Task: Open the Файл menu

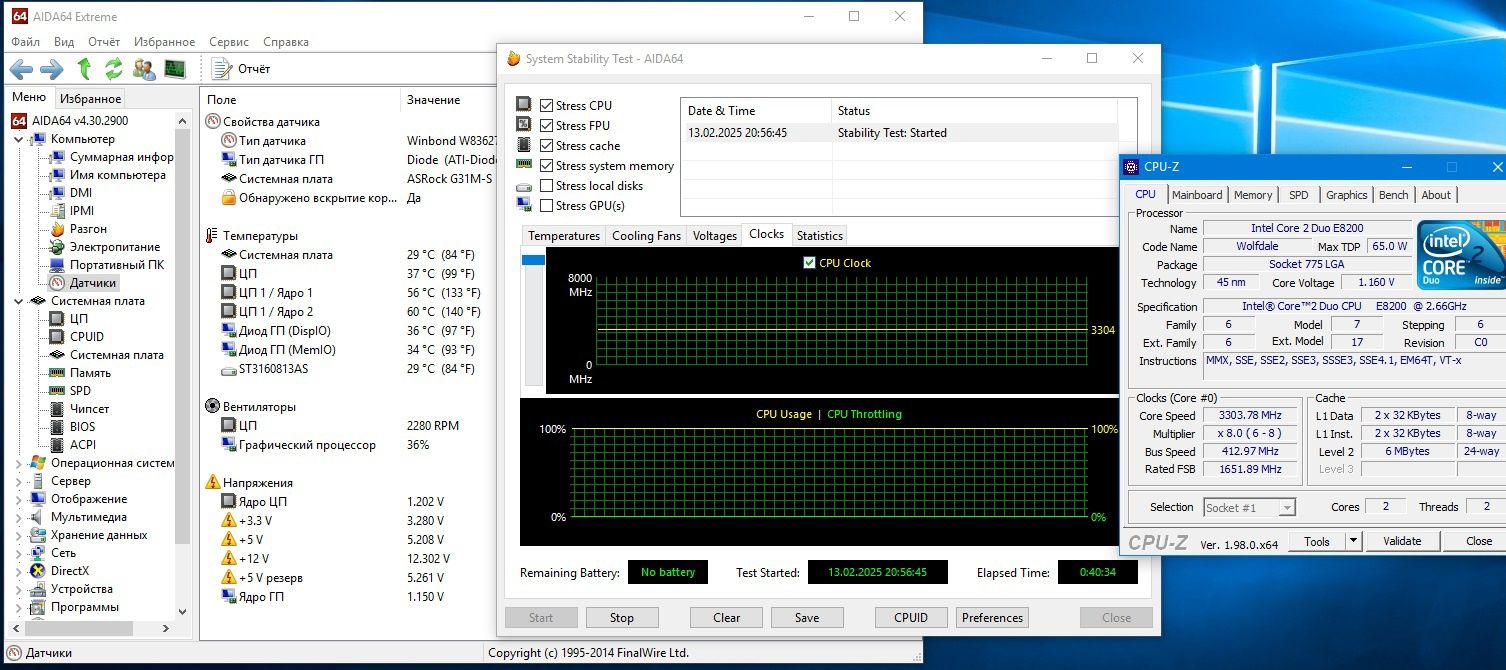Action: coord(26,42)
